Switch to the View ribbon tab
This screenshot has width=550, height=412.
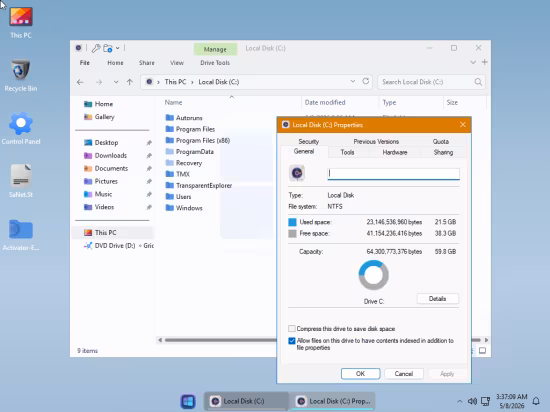[177, 63]
